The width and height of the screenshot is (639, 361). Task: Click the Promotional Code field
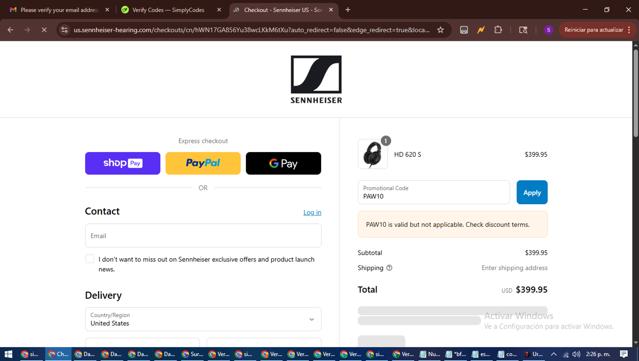[434, 192]
